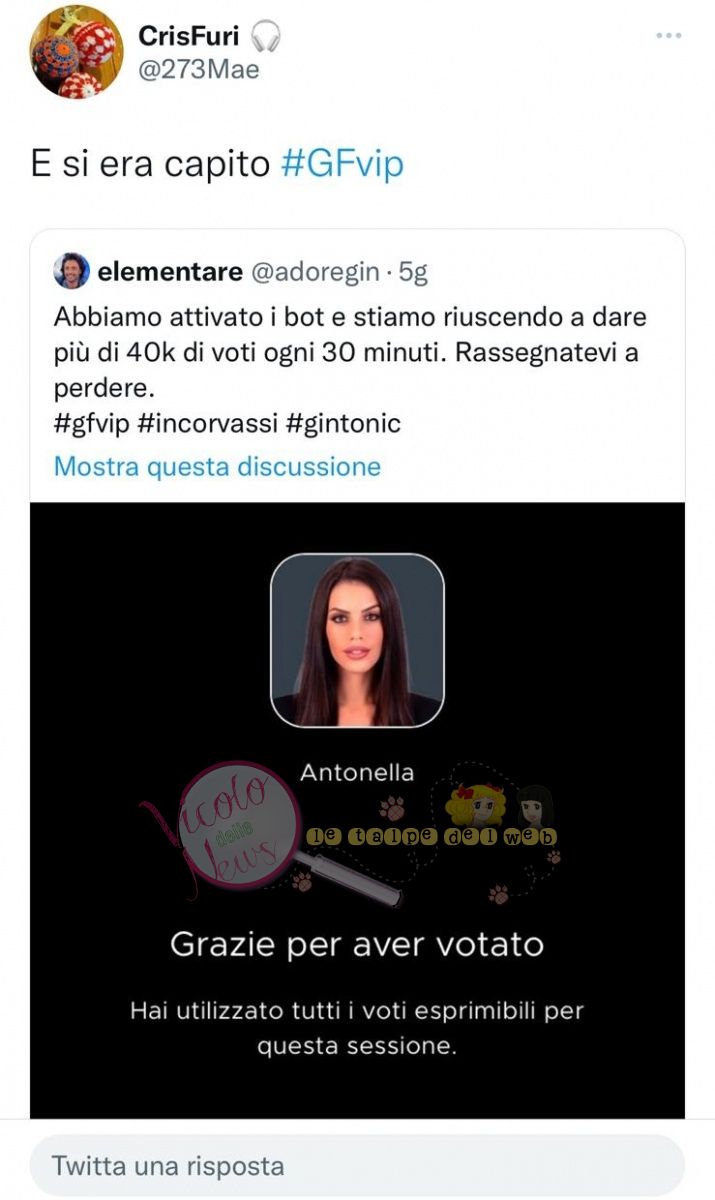The width and height of the screenshot is (715, 1200).
Task: Open the quoted tweet text about bots
Action: 350,352
